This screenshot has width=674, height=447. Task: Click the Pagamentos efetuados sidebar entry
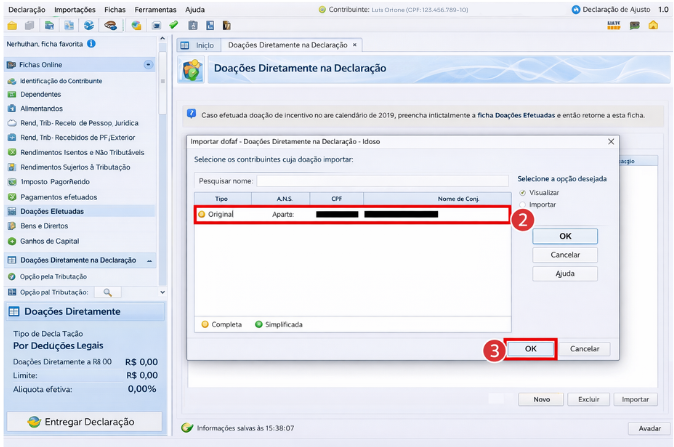pos(58,197)
